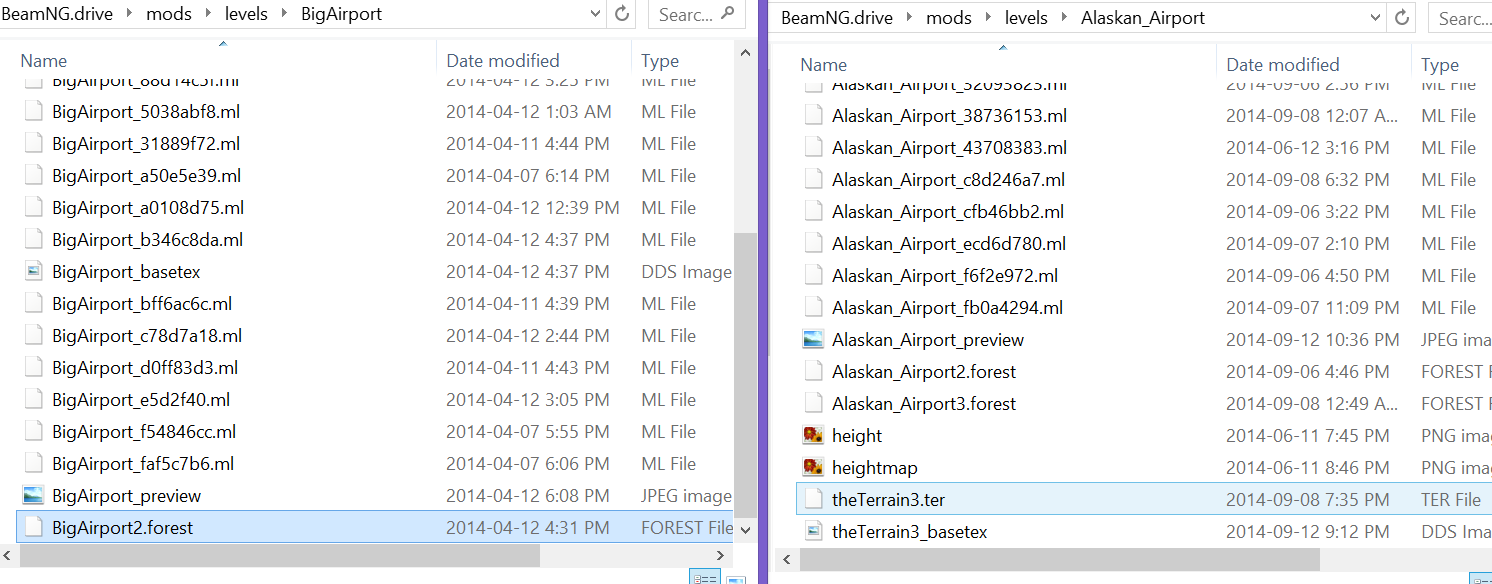Expand the breadcrumb arrow after levels in Alaskan_Airport window

[1064, 19]
